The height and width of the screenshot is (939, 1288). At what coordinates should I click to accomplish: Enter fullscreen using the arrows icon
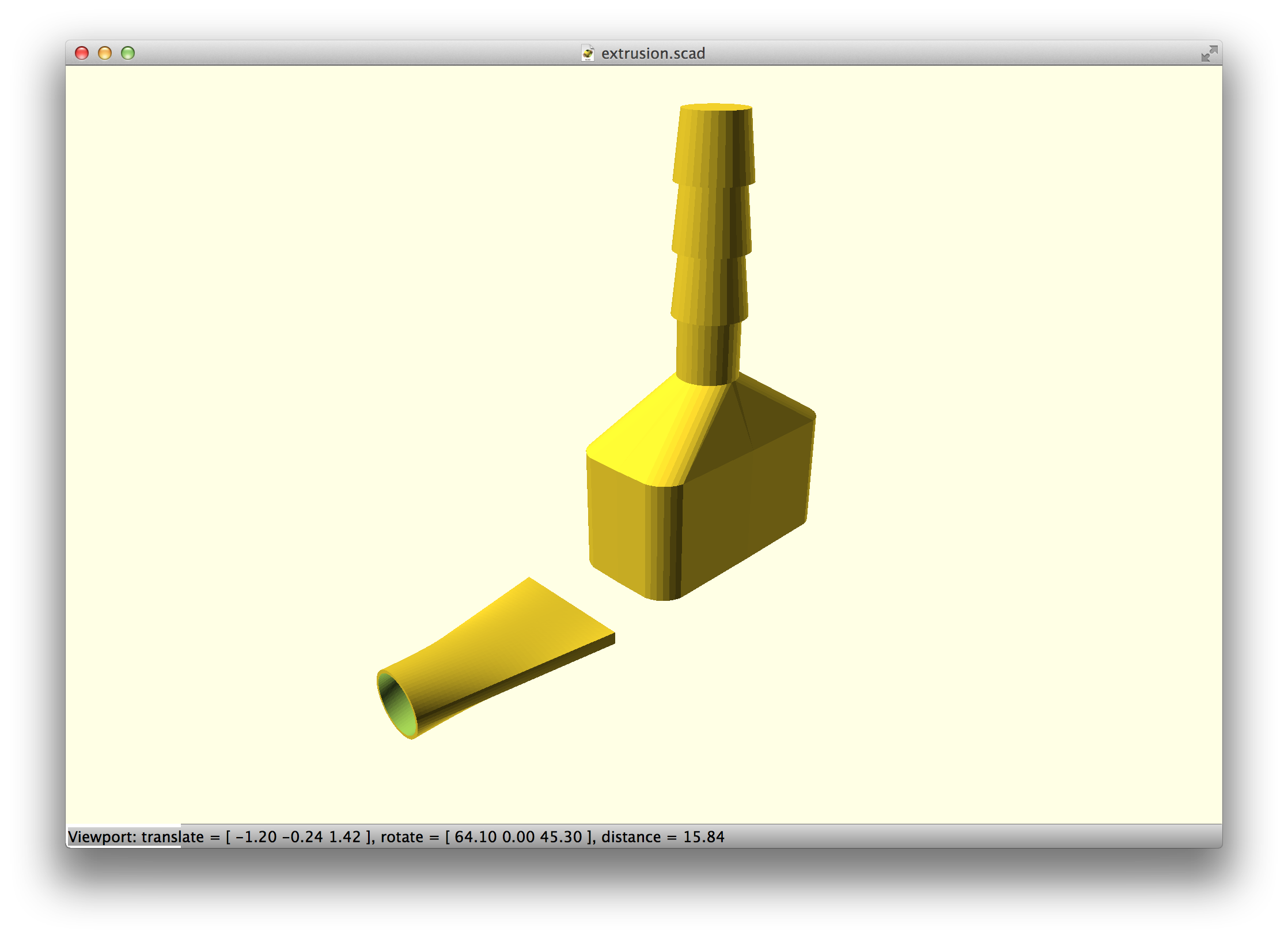(1209, 54)
